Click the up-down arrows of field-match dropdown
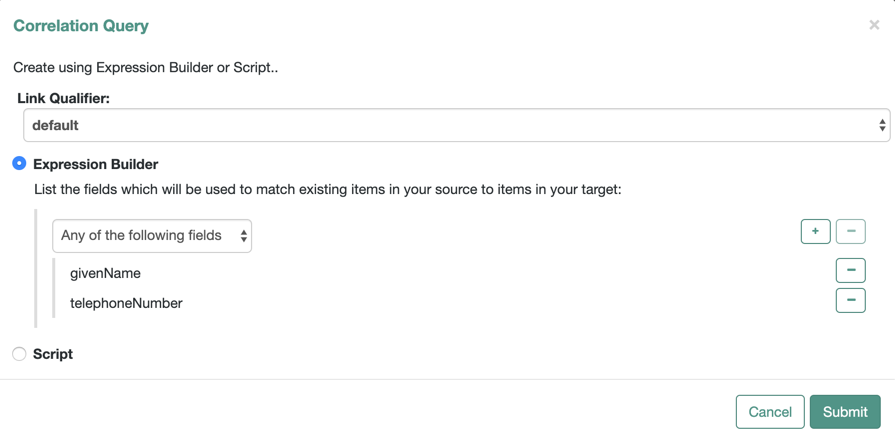895x441 pixels. coord(243,236)
